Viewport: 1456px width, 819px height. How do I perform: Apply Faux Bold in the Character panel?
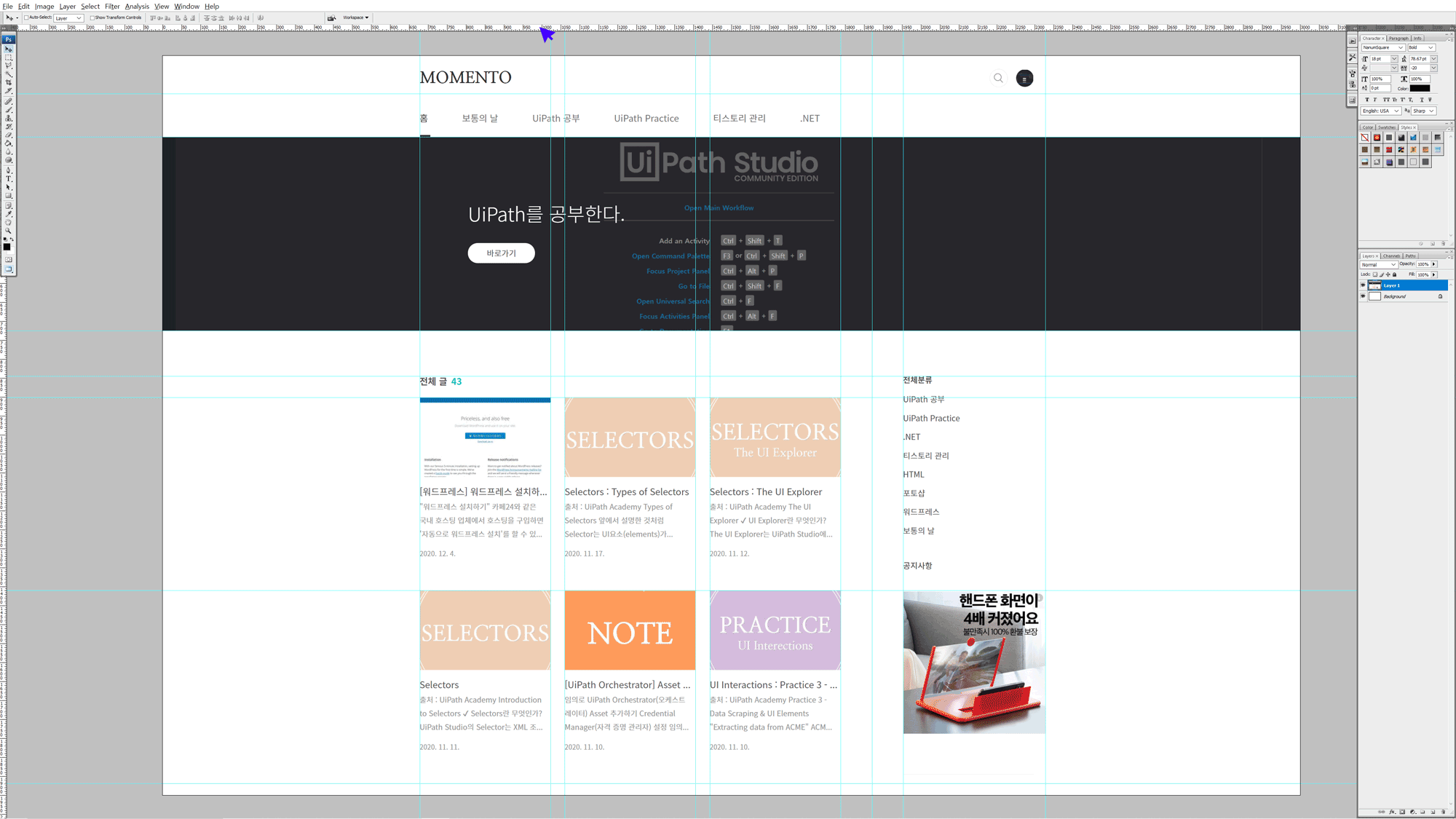(x=1367, y=100)
